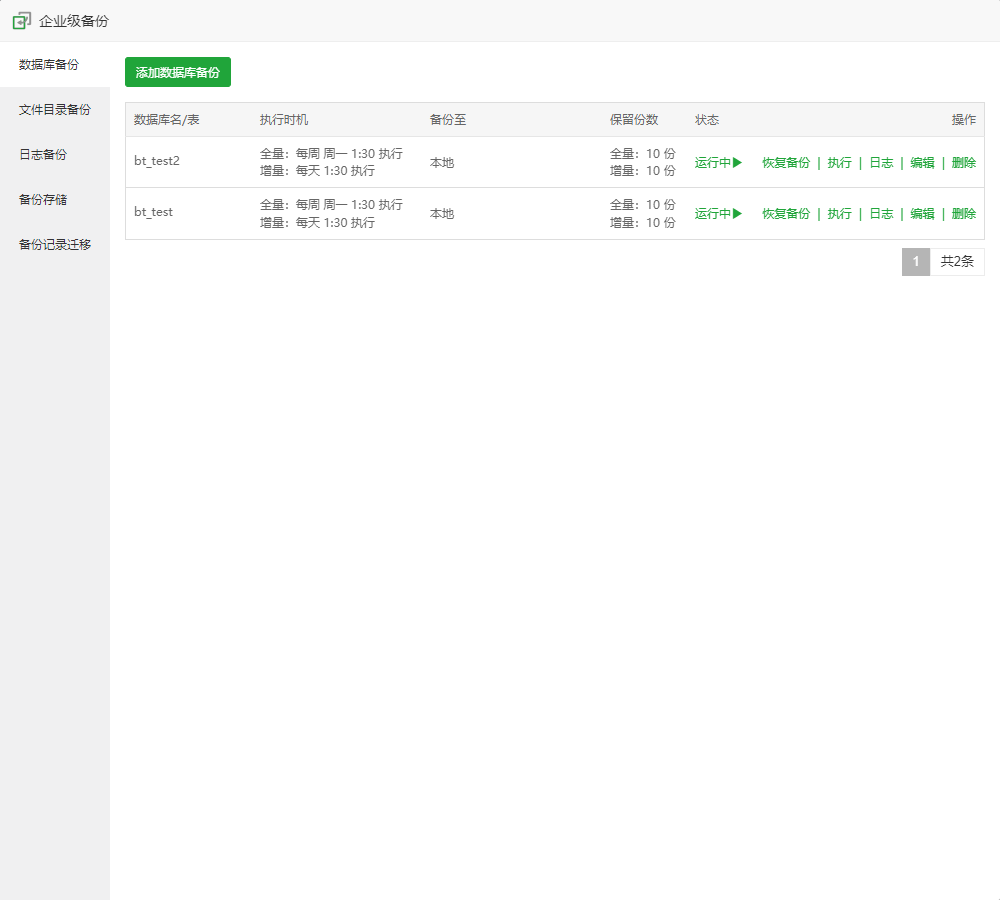Edit the bt_test backup task
The image size is (1000, 900).
922,213
